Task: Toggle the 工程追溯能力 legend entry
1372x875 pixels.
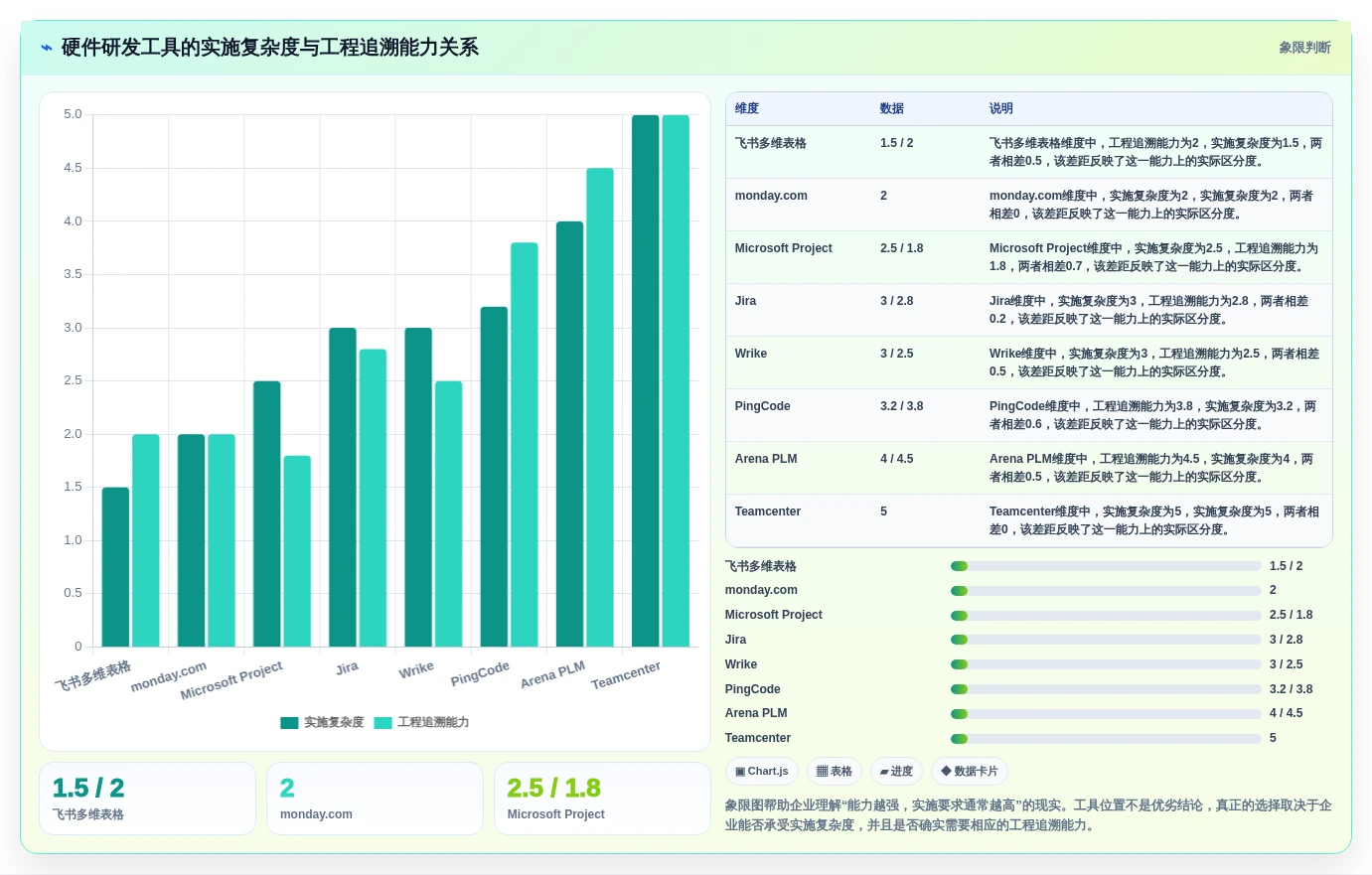Action: point(421,722)
